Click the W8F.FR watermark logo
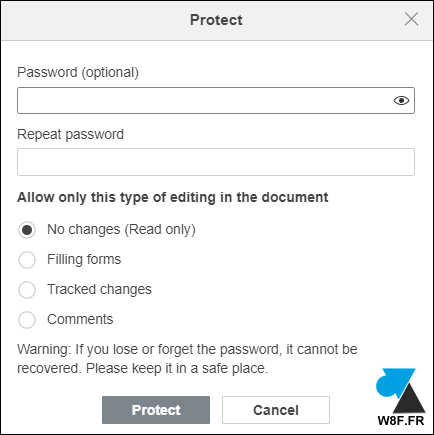This screenshot has height=435, width=434. 400,397
